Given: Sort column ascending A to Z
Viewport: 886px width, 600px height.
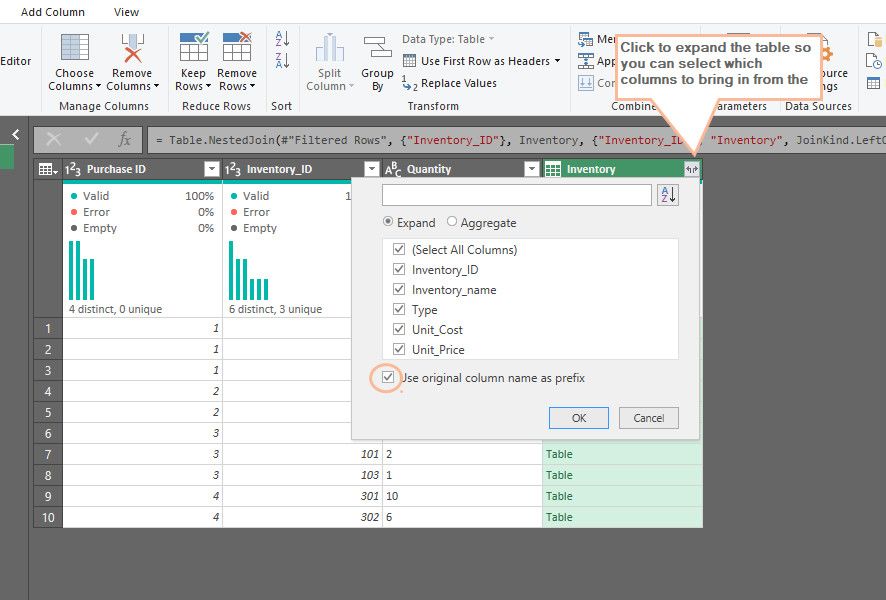Looking at the screenshot, I should [x=282, y=38].
